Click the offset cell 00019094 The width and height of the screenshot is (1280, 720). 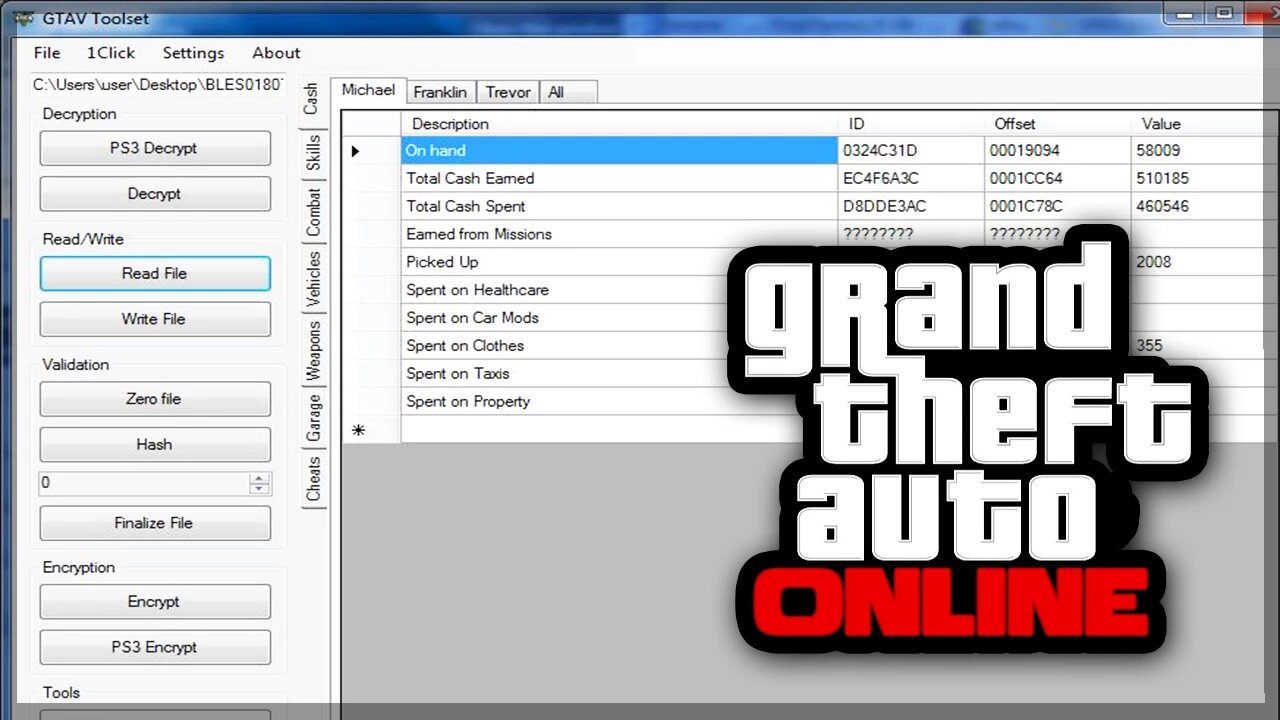click(1057, 151)
